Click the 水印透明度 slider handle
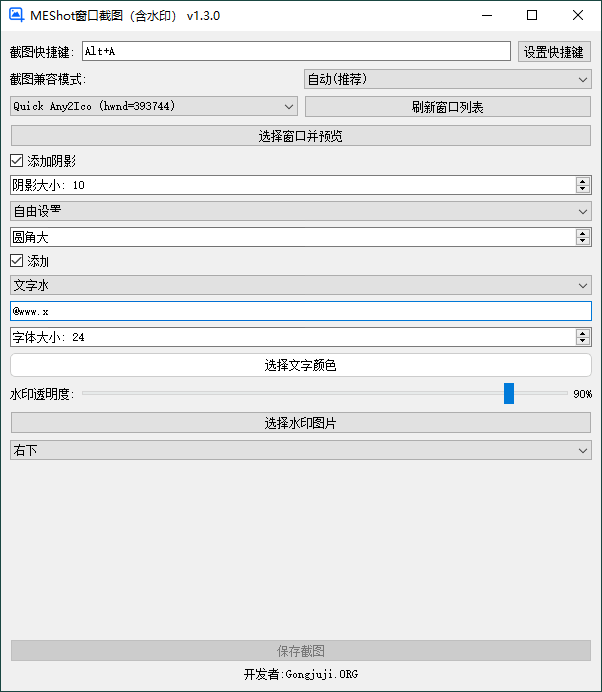The image size is (602, 692). [x=509, y=394]
